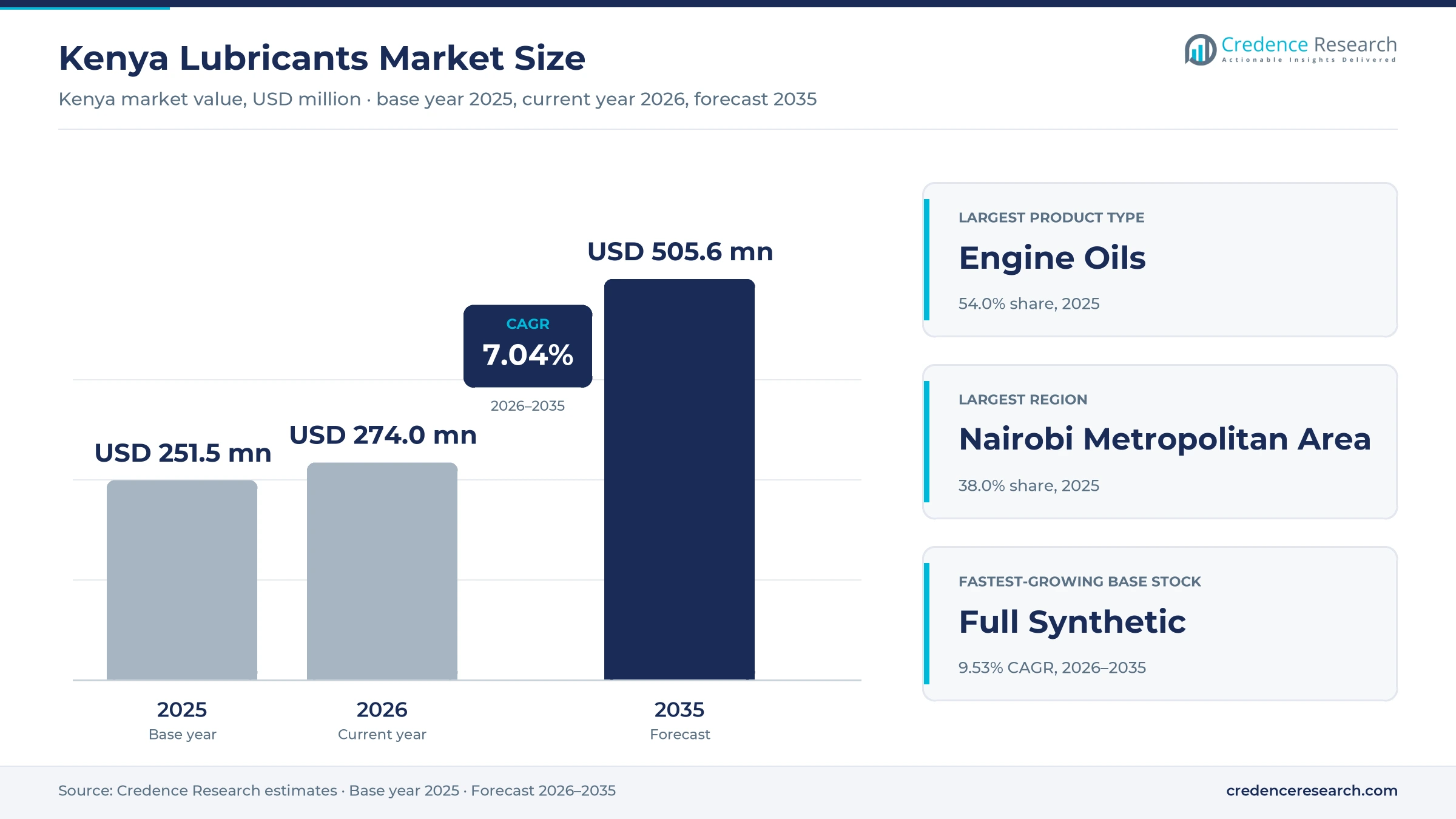Click the subtitle about Kenya market value
The width and height of the screenshot is (1456, 819).
[x=437, y=99]
